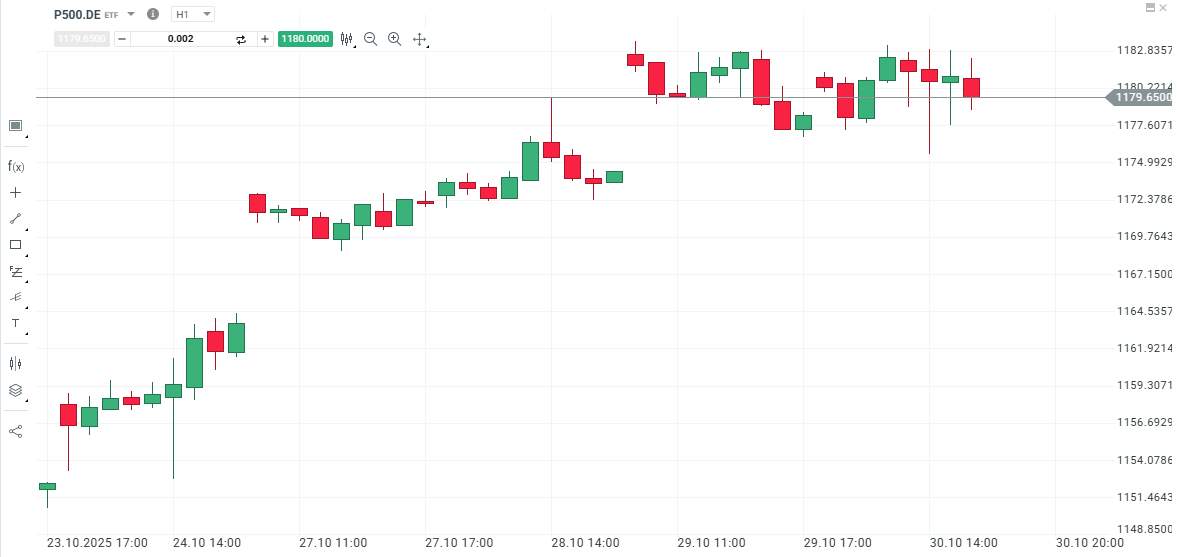This screenshot has height=557, width=1177.
Task: Open the f(x) indicators tool
Action: pyautogui.click(x=16, y=166)
